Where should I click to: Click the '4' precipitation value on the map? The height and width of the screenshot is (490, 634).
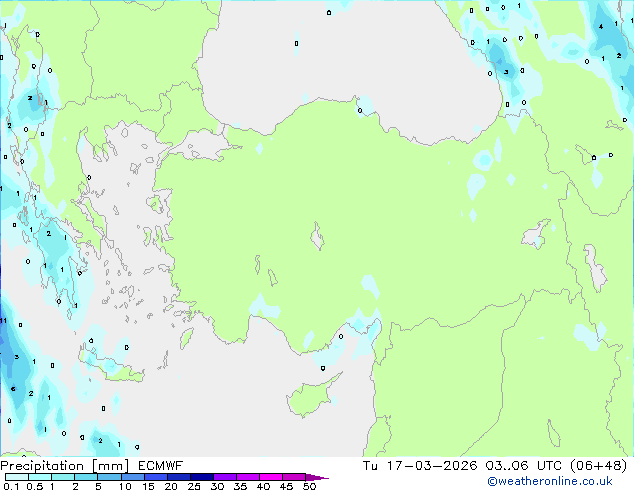601,27
